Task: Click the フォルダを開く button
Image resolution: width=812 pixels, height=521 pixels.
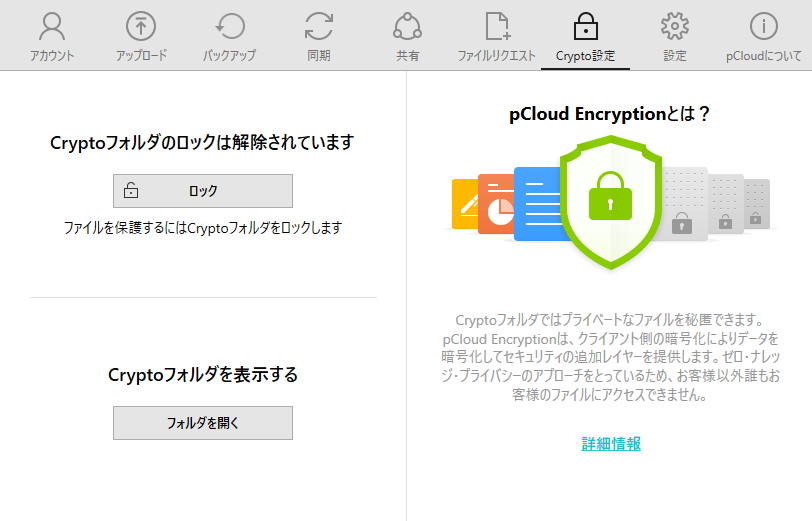Action: click(203, 423)
